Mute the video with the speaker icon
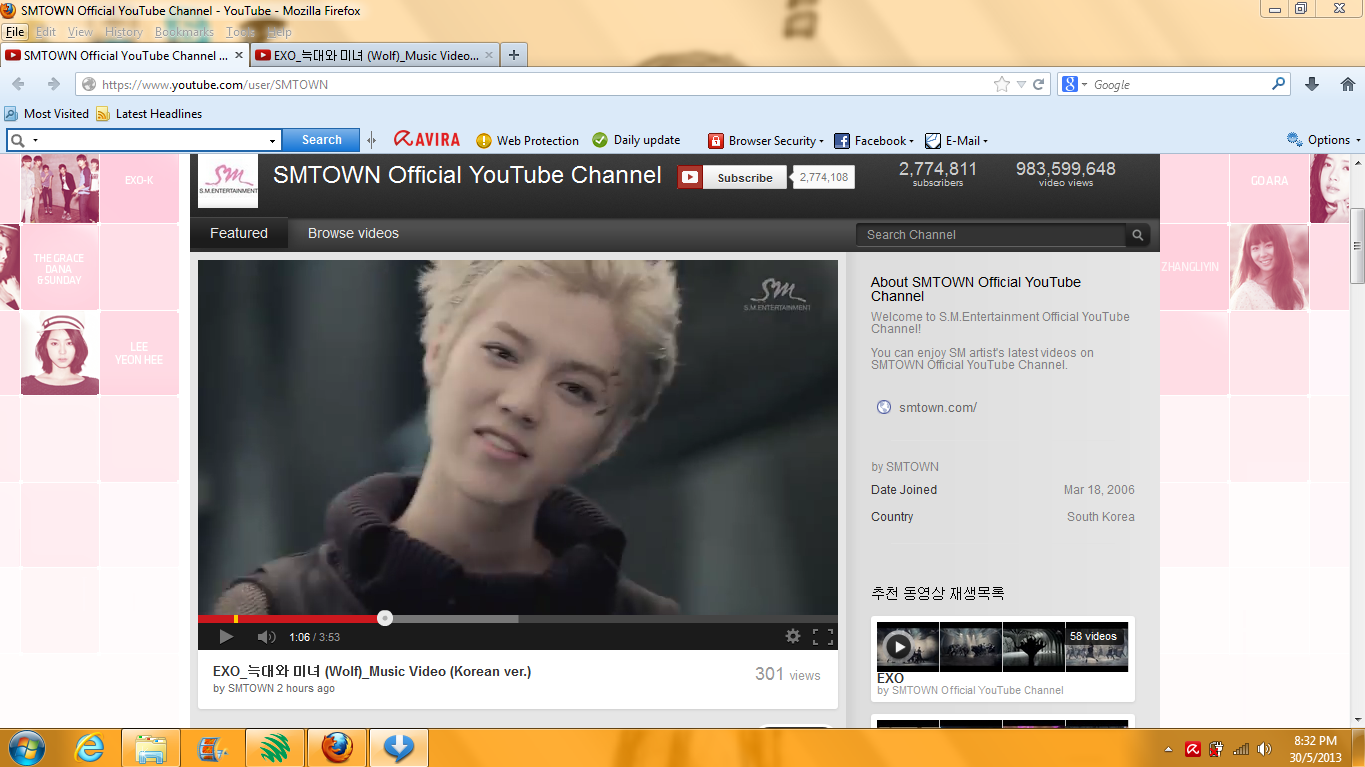1365x767 pixels. click(x=266, y=637)
